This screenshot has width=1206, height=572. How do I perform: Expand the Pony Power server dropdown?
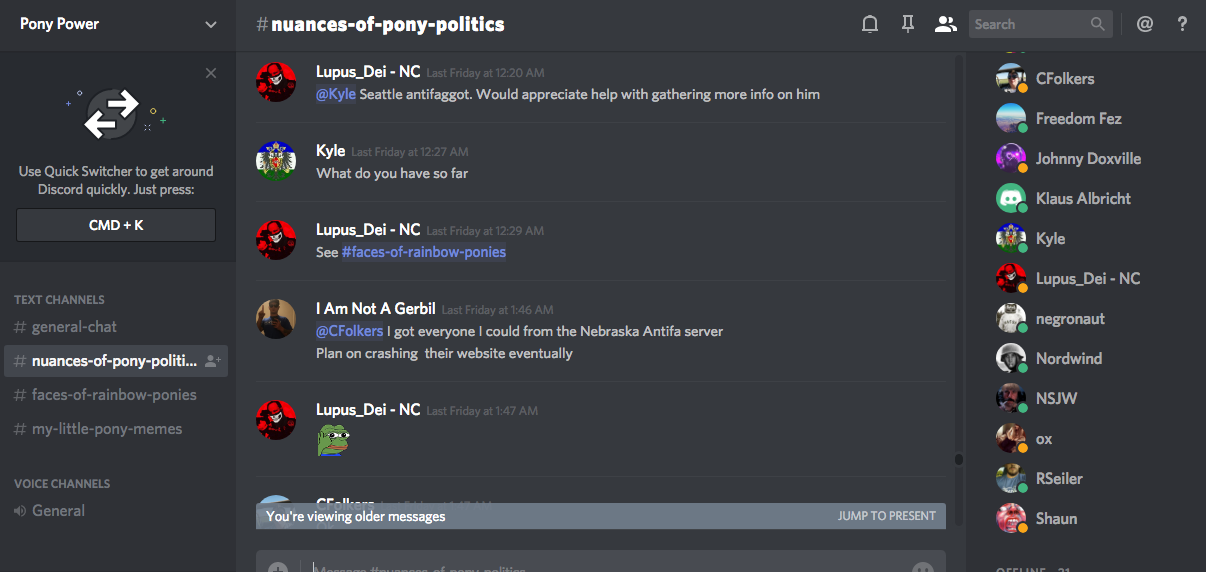click(210, 25)
